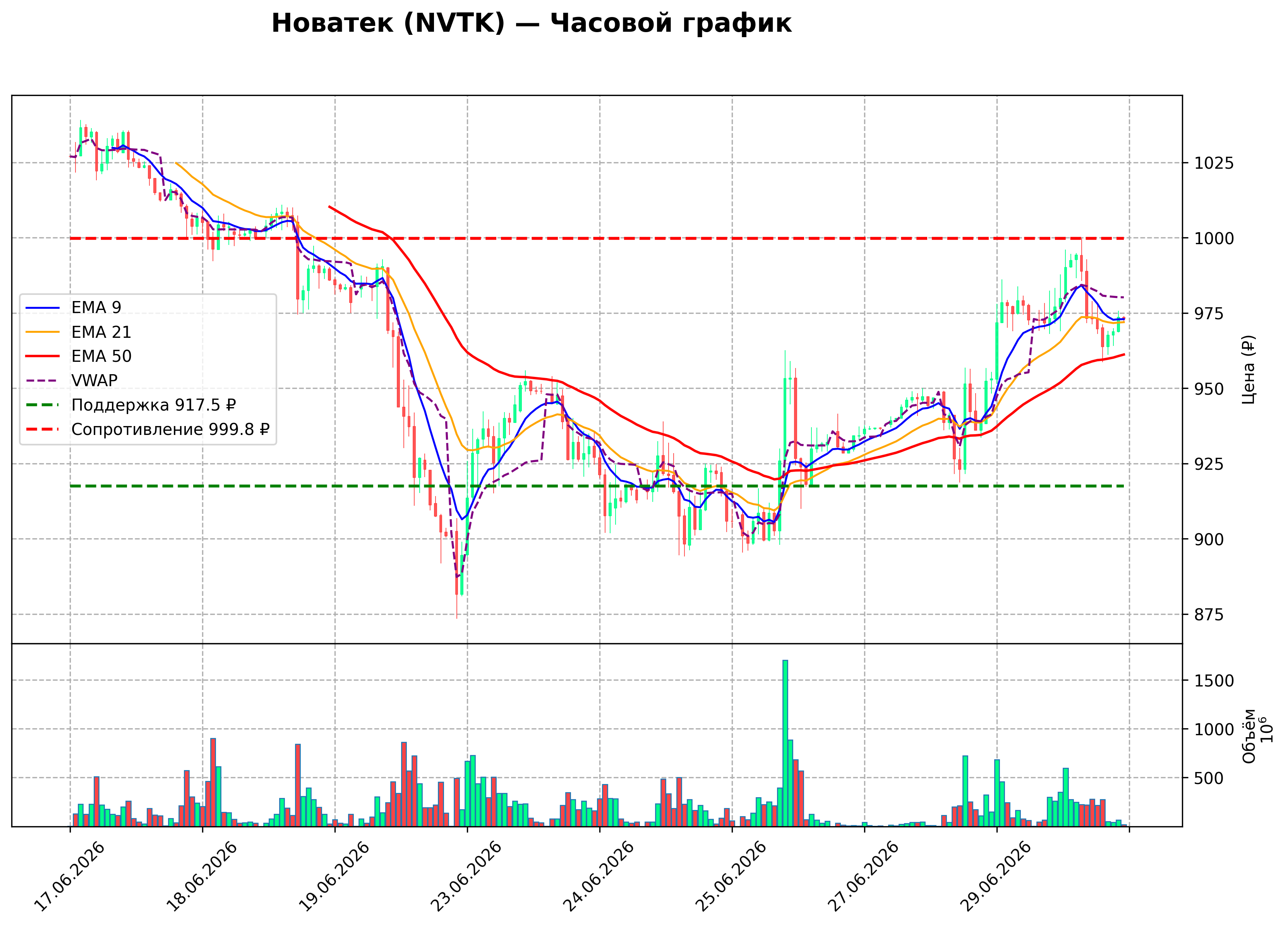Click the date label "29.06.2026"
The height and width of the screenshot is (926, 1288).
(x=996, y=877)
